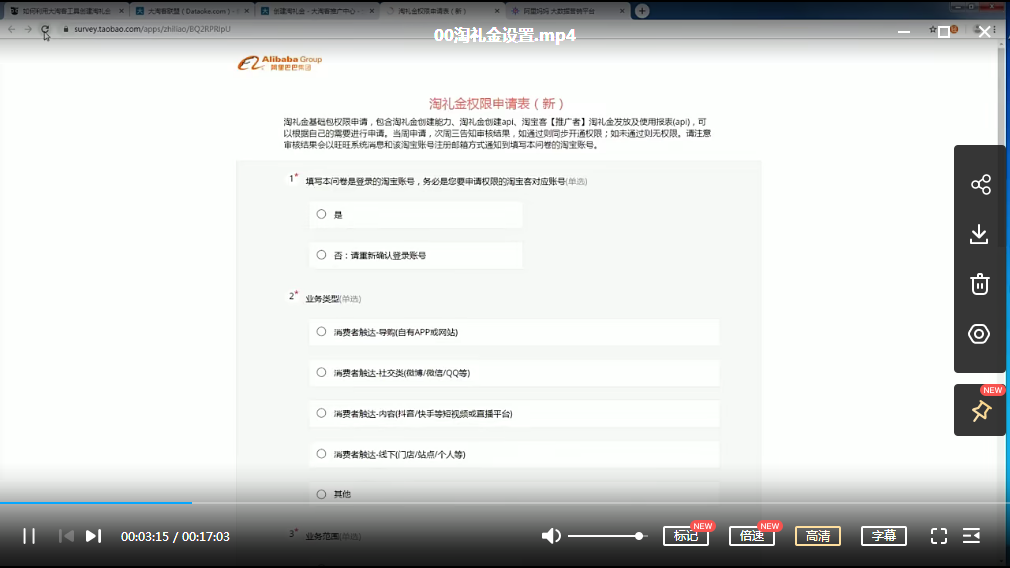Screen dimensions: 1010x568
Task: Click the circular record icon in side panel
Action: [979, 334]
